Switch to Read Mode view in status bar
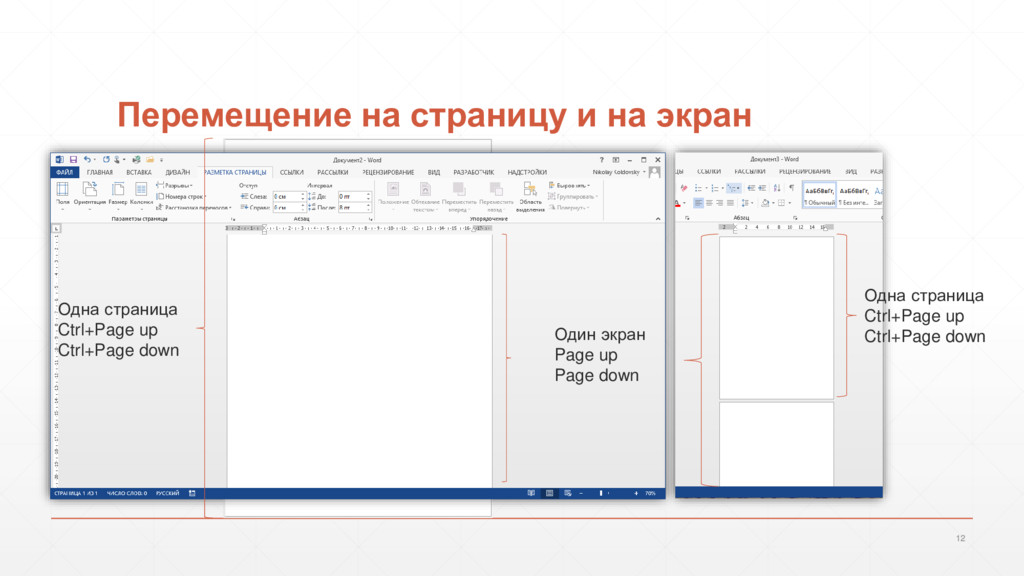The height and width of the screenshot is (576, 1024). point(531,493)
